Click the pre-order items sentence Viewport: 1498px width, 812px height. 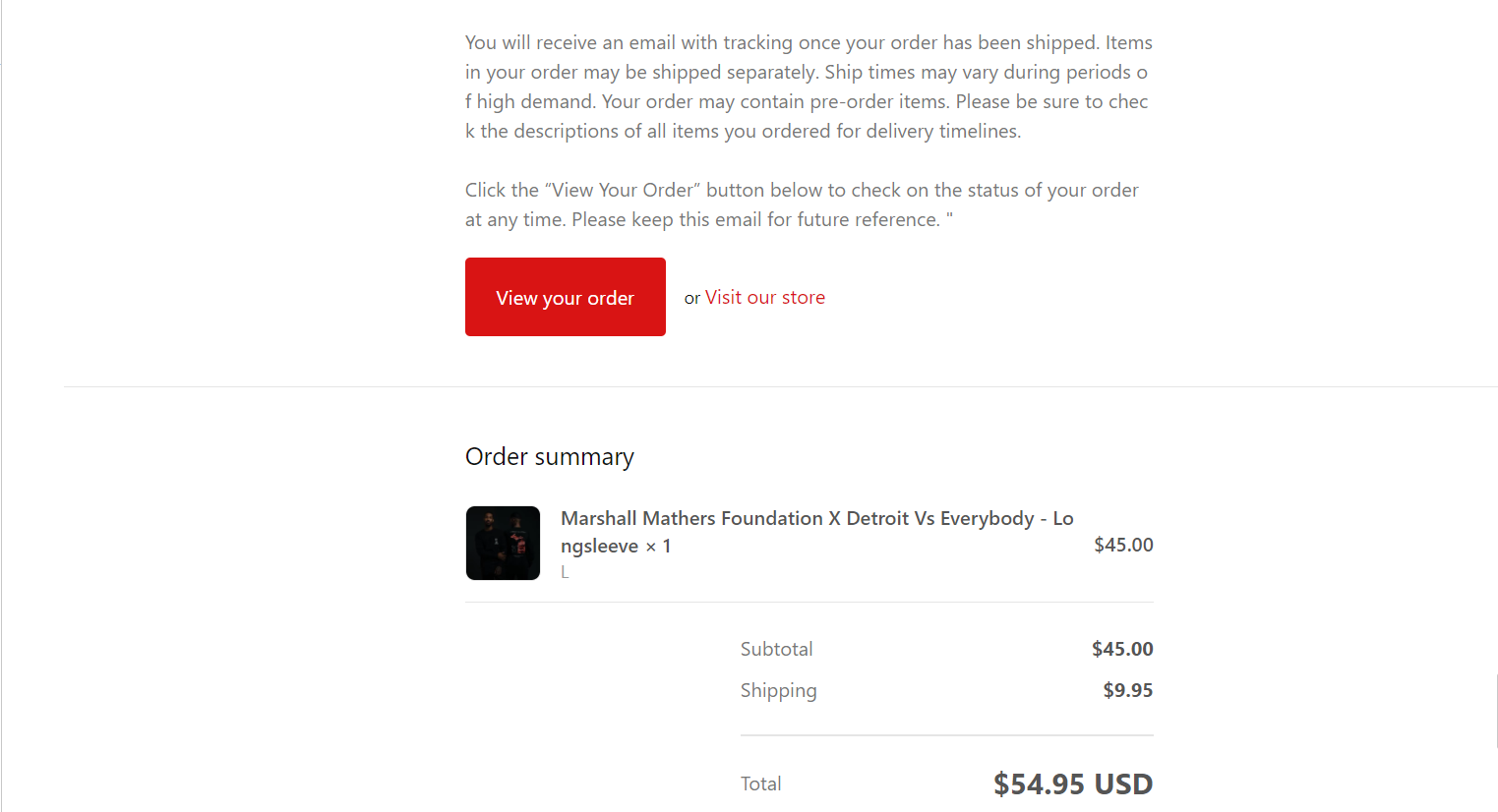[x=807, y=102]
